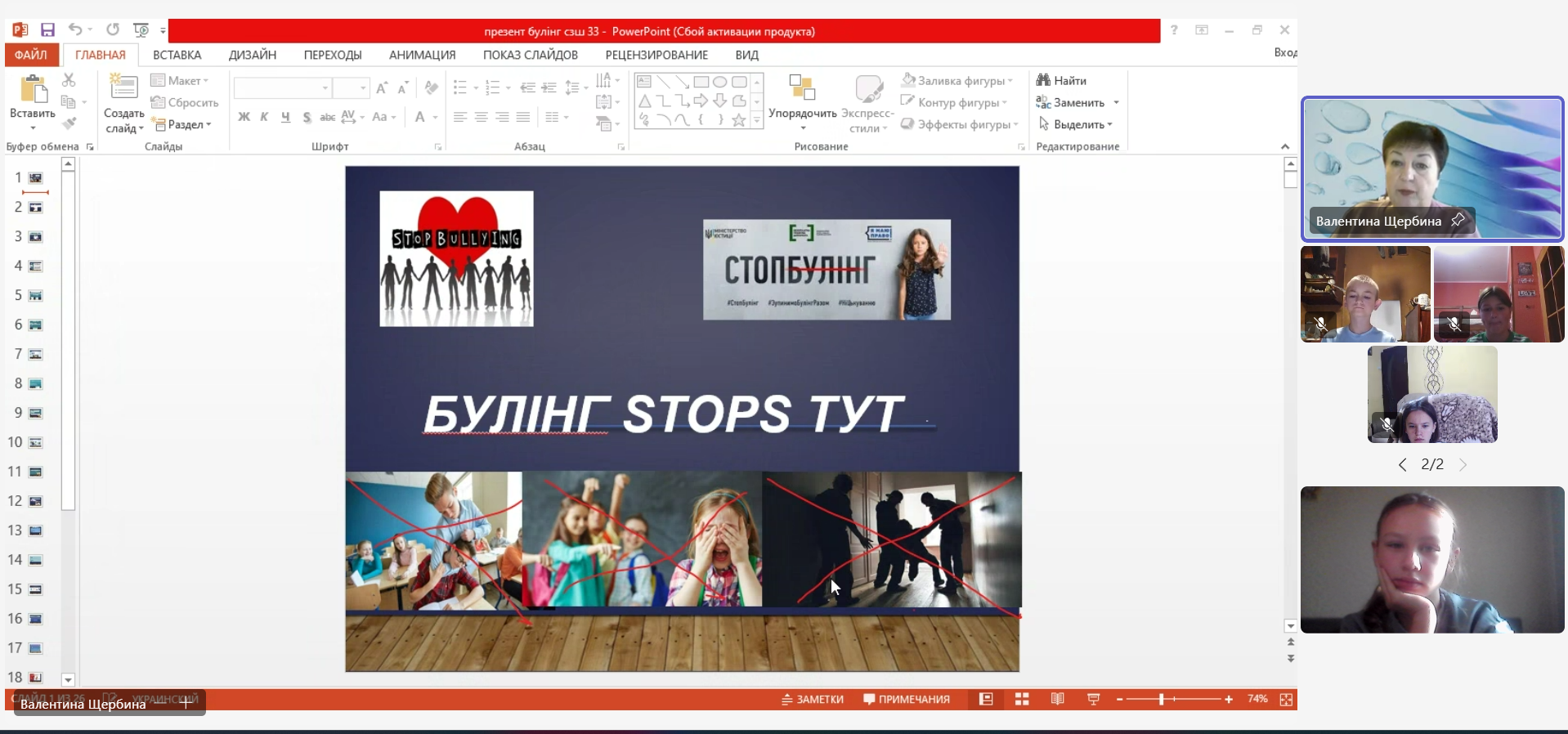This screenshot has height=734, width=1568.
Task: Open the ДИЗАЙН ribbon tab
Action: pyautogui.click(x=252, y=55)
